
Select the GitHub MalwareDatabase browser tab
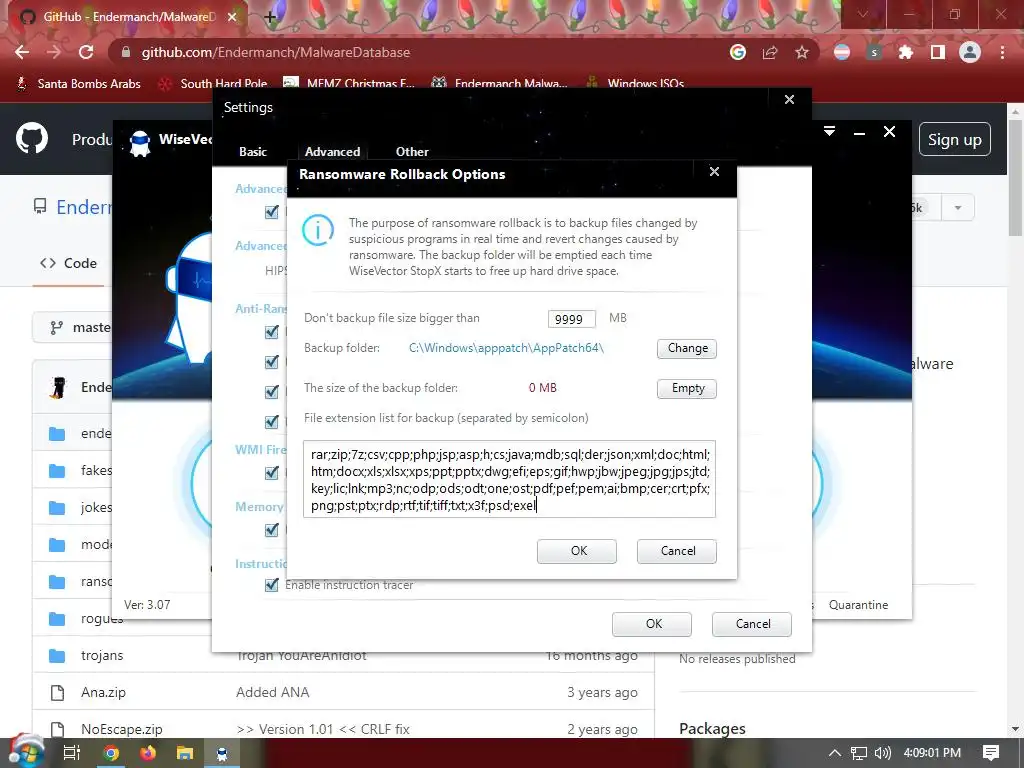pyautogui.click(x=129, y=17)
